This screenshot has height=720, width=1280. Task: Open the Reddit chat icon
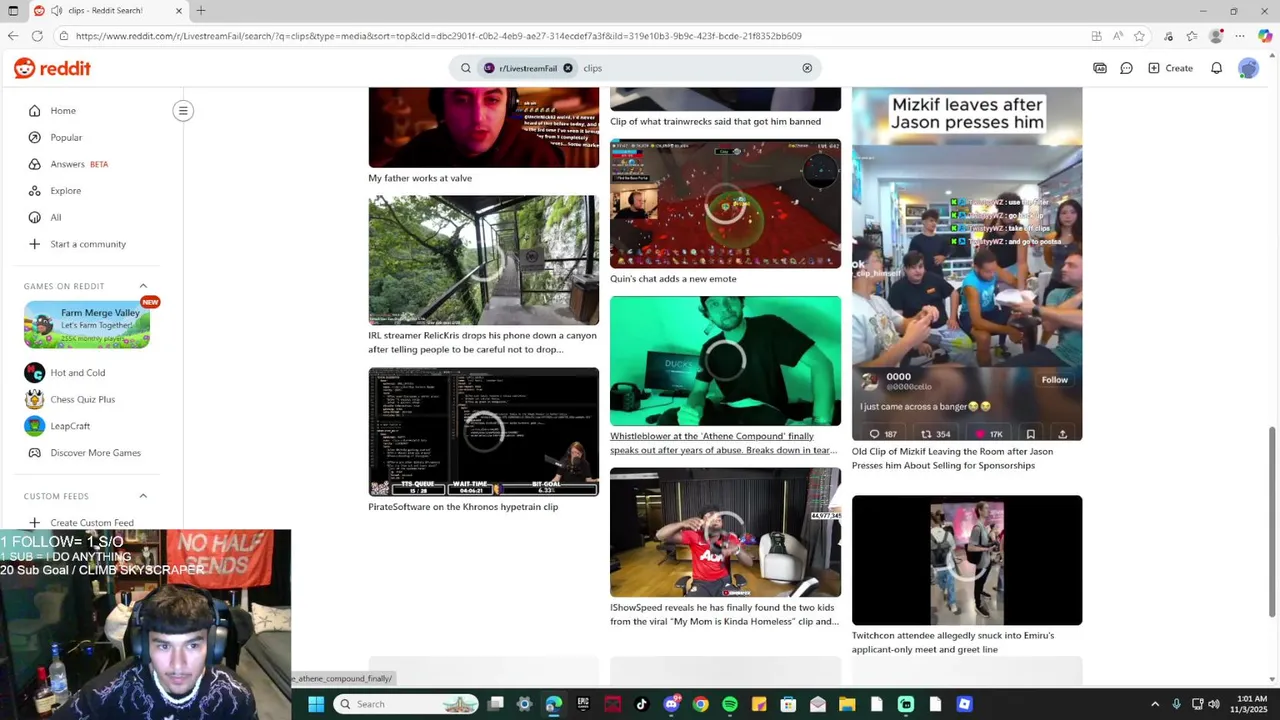[x=1126, y=68]
